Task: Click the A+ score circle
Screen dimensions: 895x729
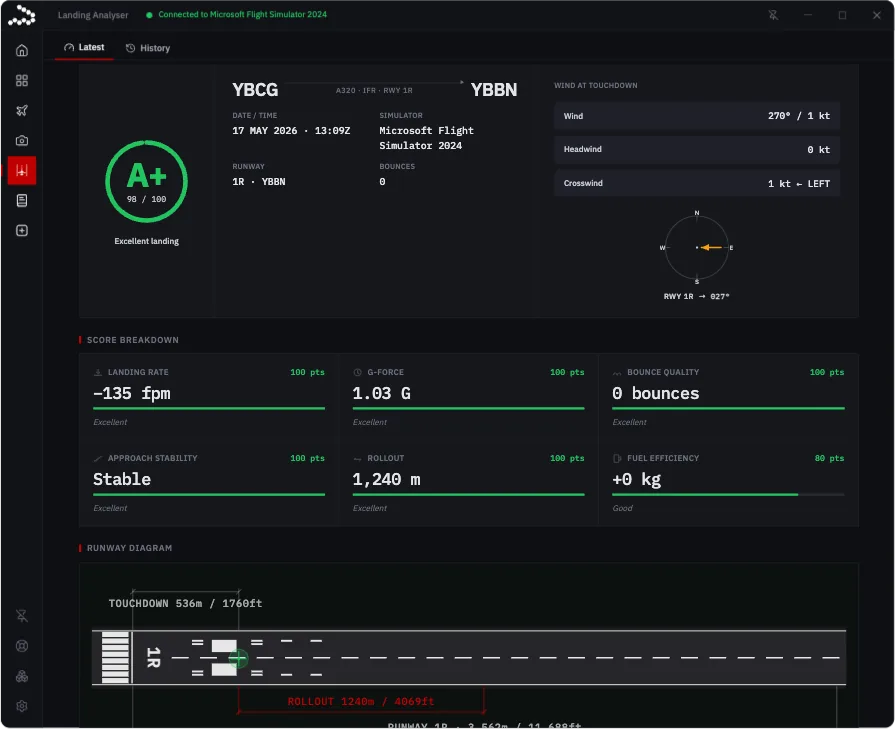Action: point(146,182)
